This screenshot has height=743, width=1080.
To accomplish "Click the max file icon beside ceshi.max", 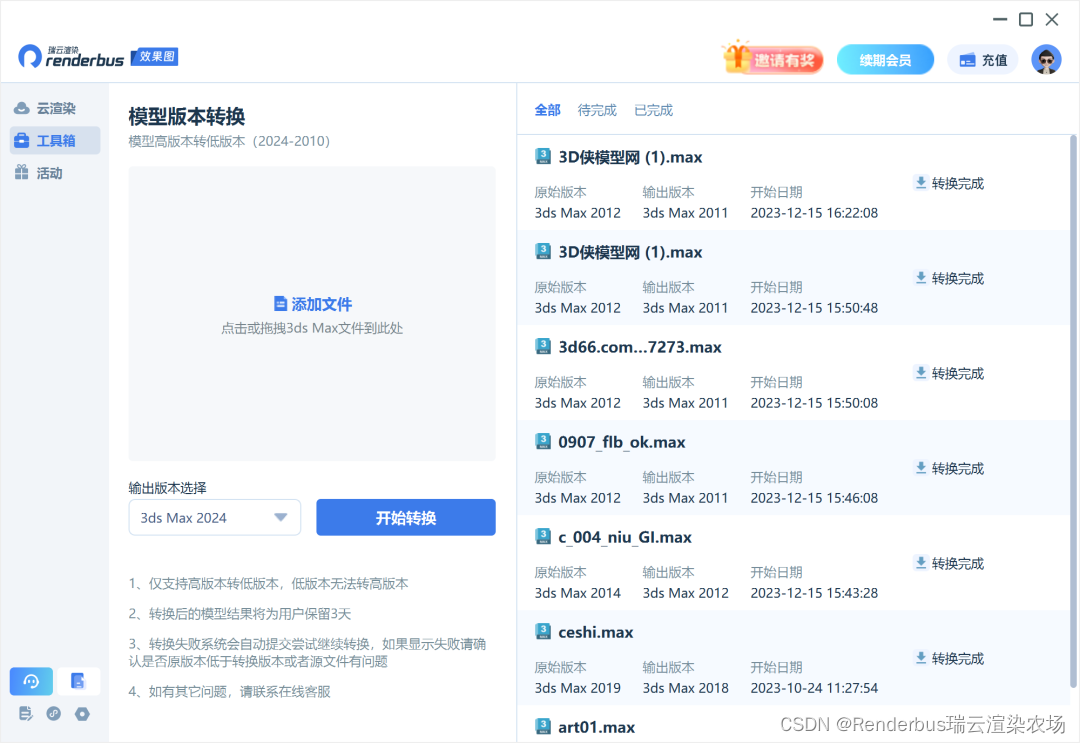I will [x=543, y=631].
